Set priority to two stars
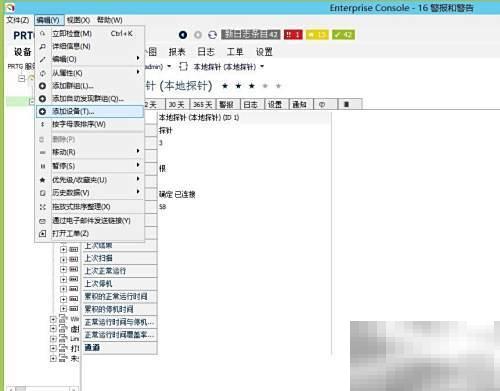This screenshot has height=391, width=500. pyautogui.click(x=238, y=86)
